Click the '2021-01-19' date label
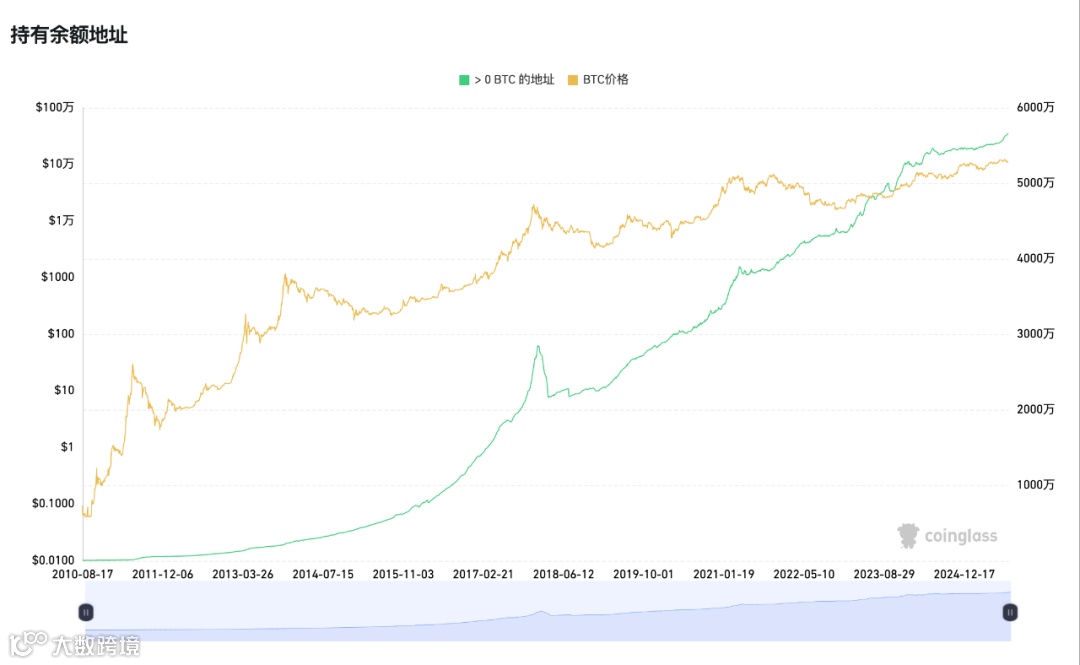 point(723,574)
